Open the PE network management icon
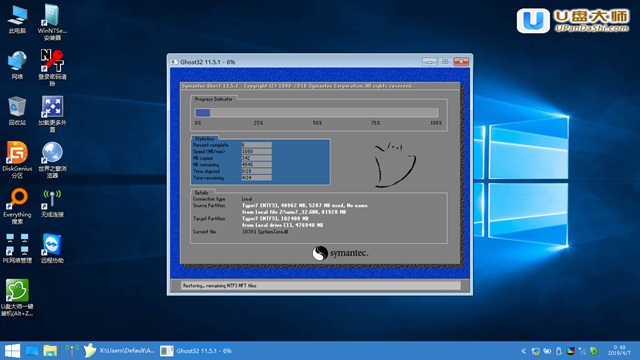 (x=17, y=249)
